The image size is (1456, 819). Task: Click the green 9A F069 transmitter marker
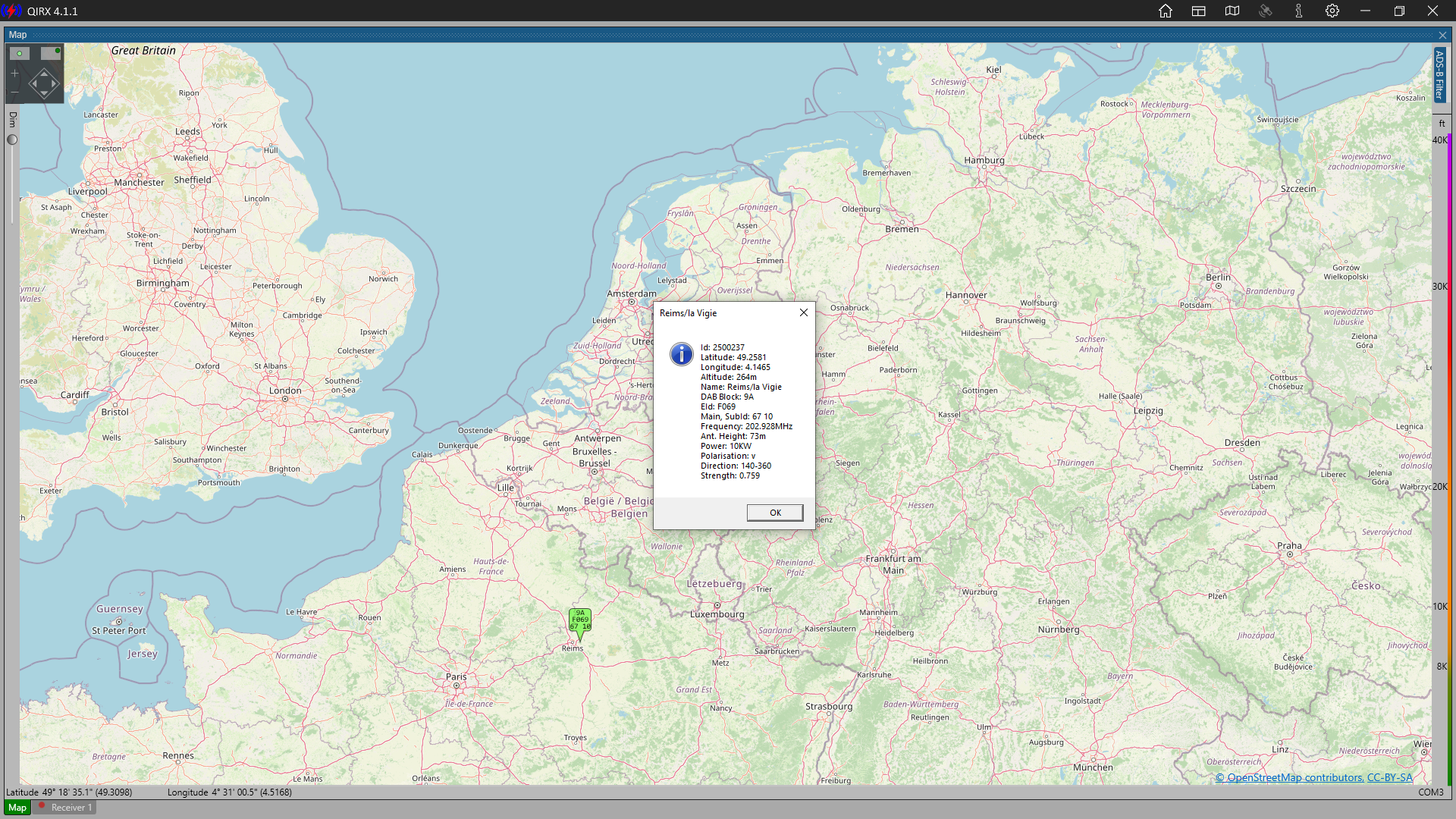coord(580,620)
